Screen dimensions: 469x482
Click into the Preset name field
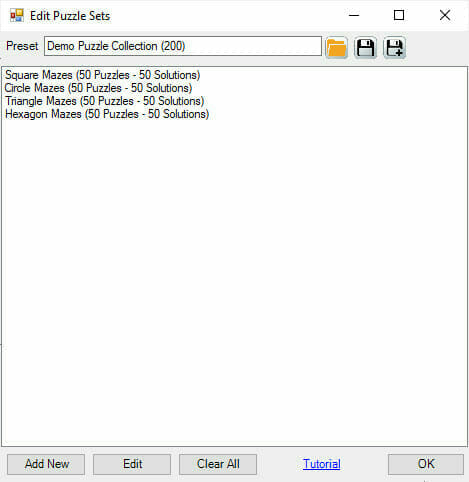183,46
